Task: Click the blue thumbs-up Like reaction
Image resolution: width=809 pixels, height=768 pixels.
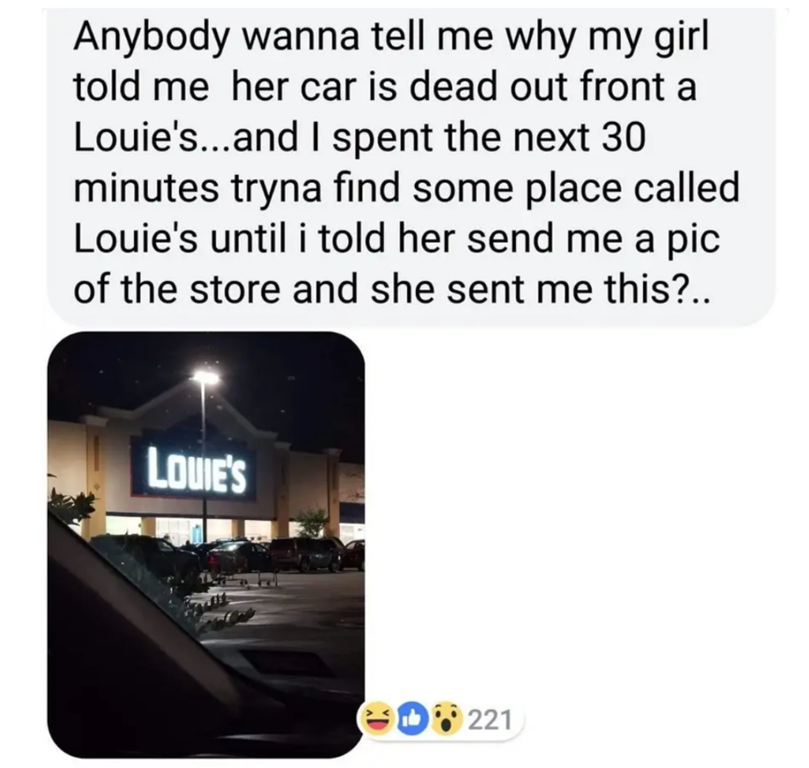Action: click(x=413, y=720)
